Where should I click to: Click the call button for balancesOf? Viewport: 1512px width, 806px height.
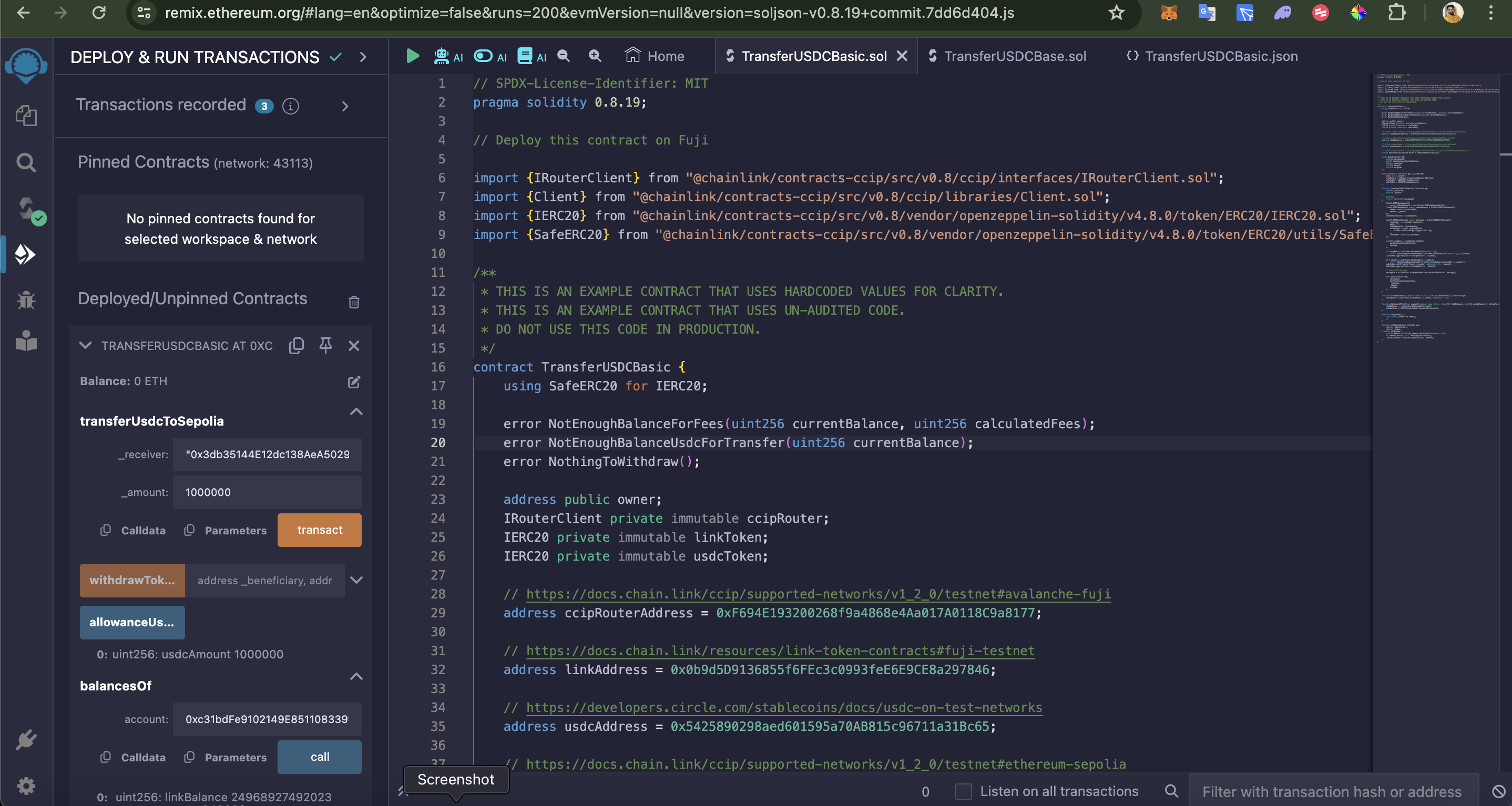point(321,756)
